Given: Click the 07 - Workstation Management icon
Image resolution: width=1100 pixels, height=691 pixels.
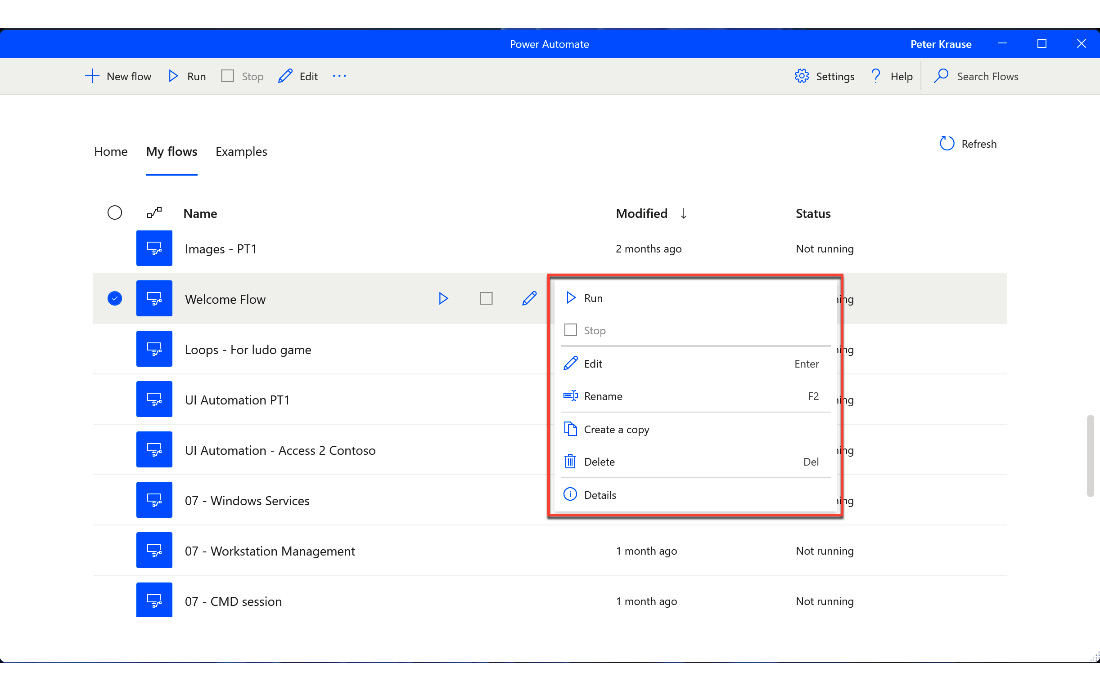Looking at the screenshot, I should point(154,550).
